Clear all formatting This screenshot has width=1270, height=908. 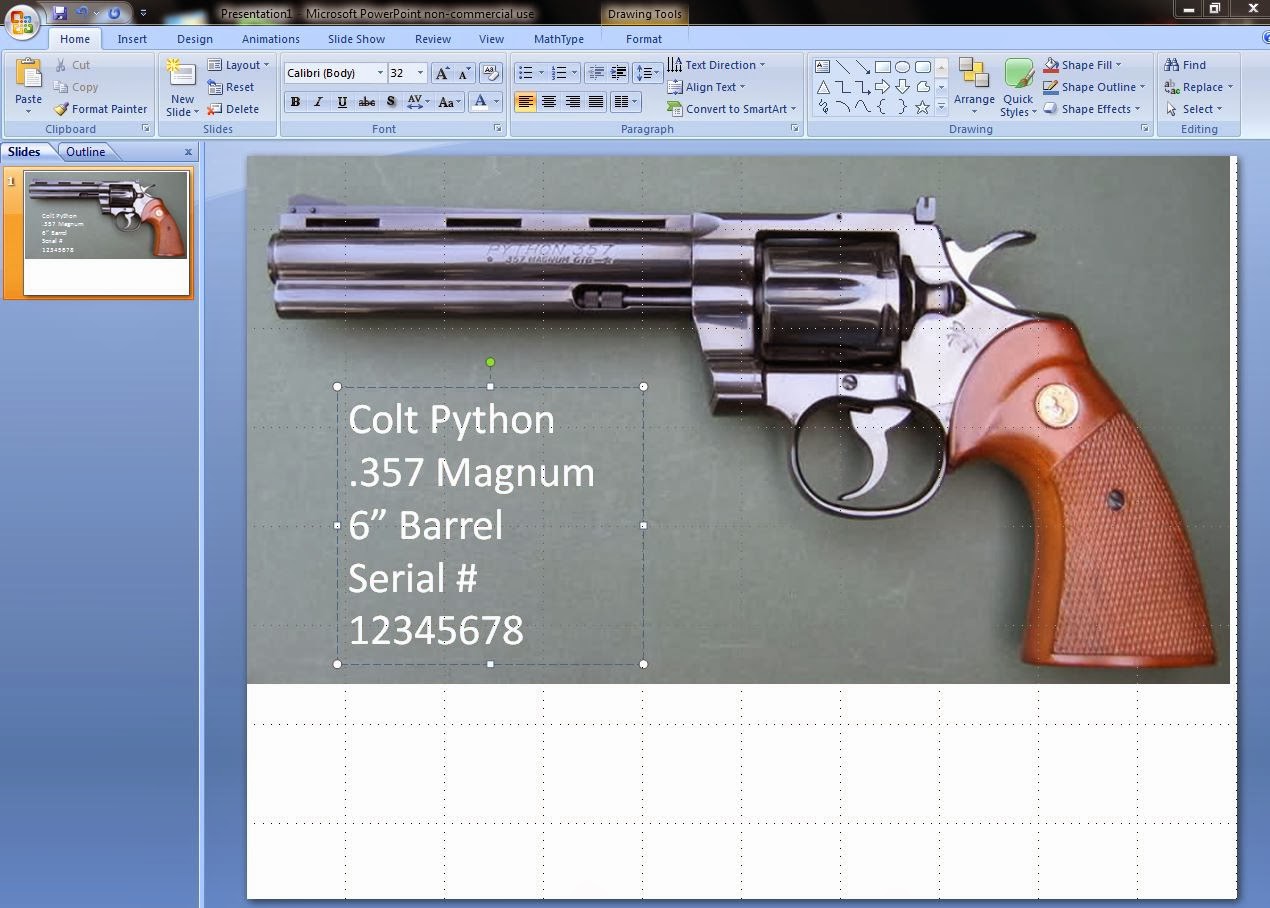coord(490,73)
